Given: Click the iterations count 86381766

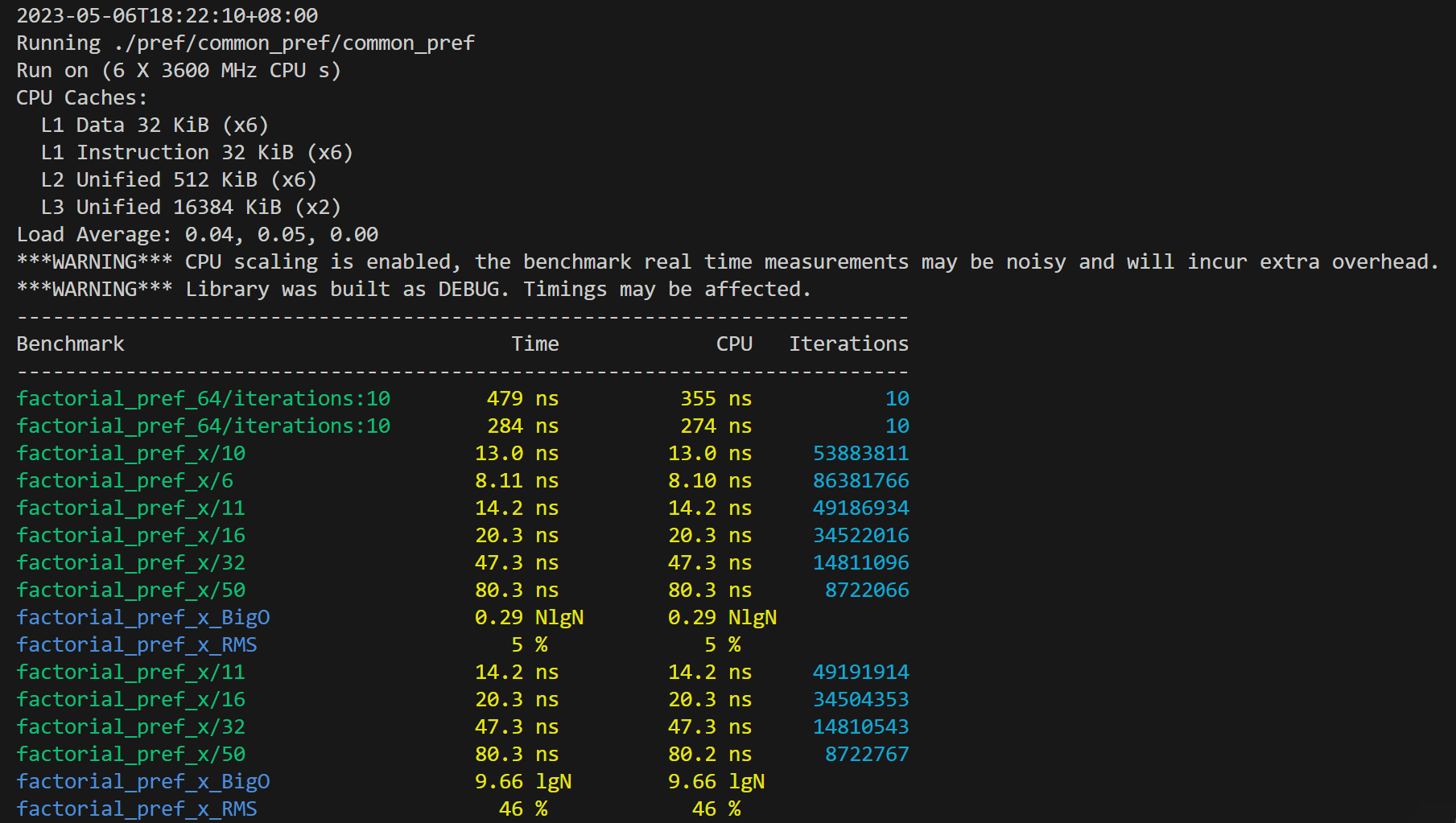Looking at the screenshot, I should click(861, 480).
